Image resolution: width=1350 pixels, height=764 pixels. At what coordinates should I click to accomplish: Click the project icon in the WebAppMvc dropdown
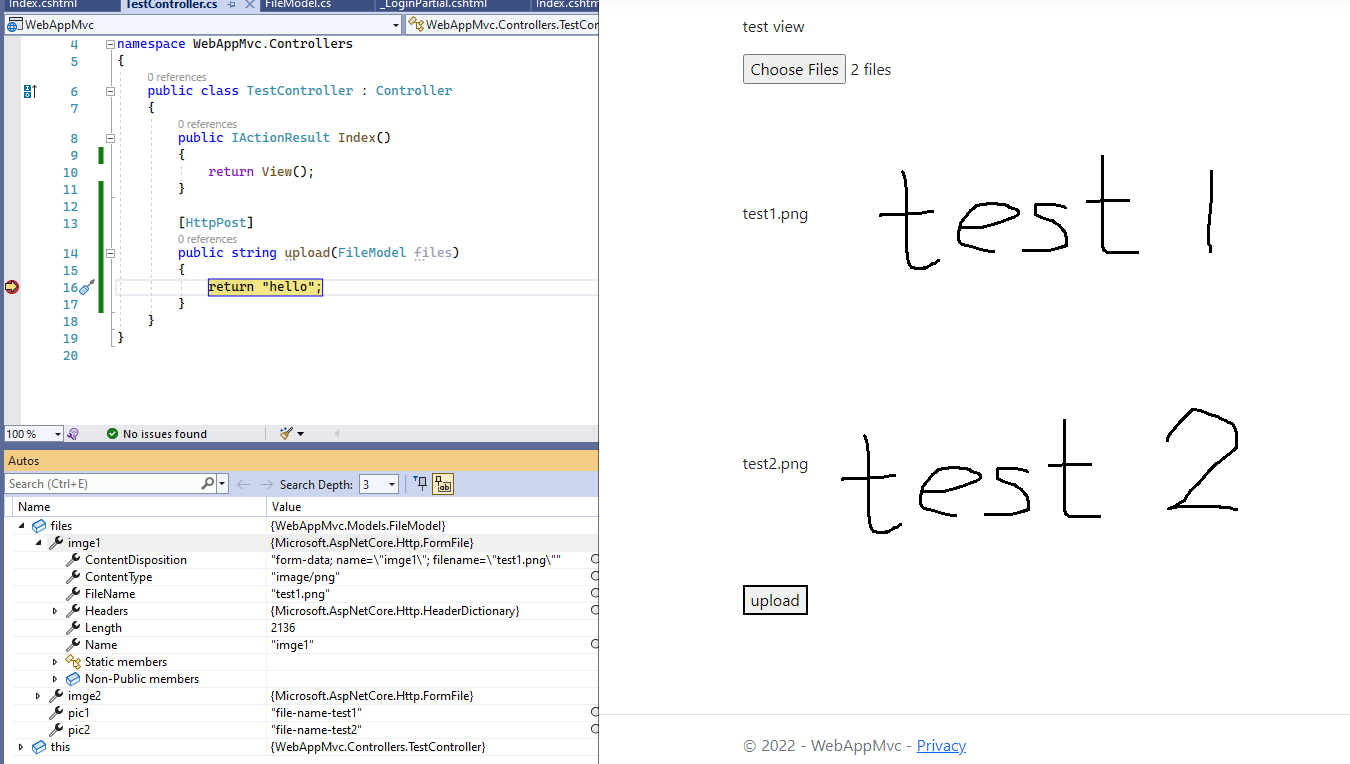[x=15, y=25]
